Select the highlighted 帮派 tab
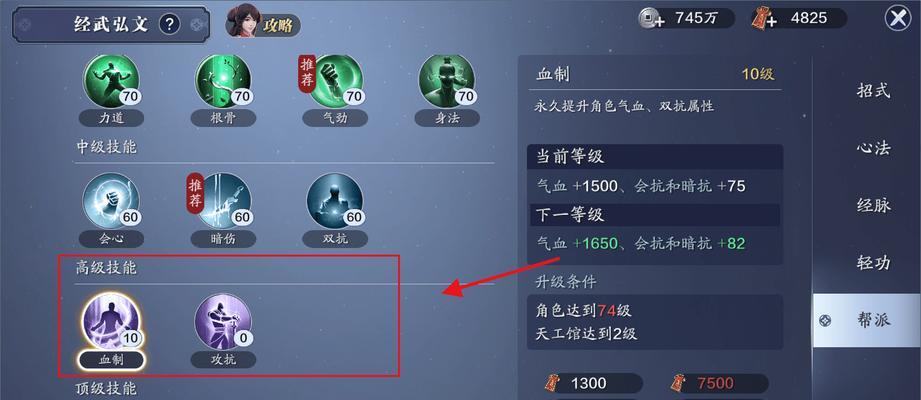Viewport: 921px width, 400px height. click(x=867, y=320)
